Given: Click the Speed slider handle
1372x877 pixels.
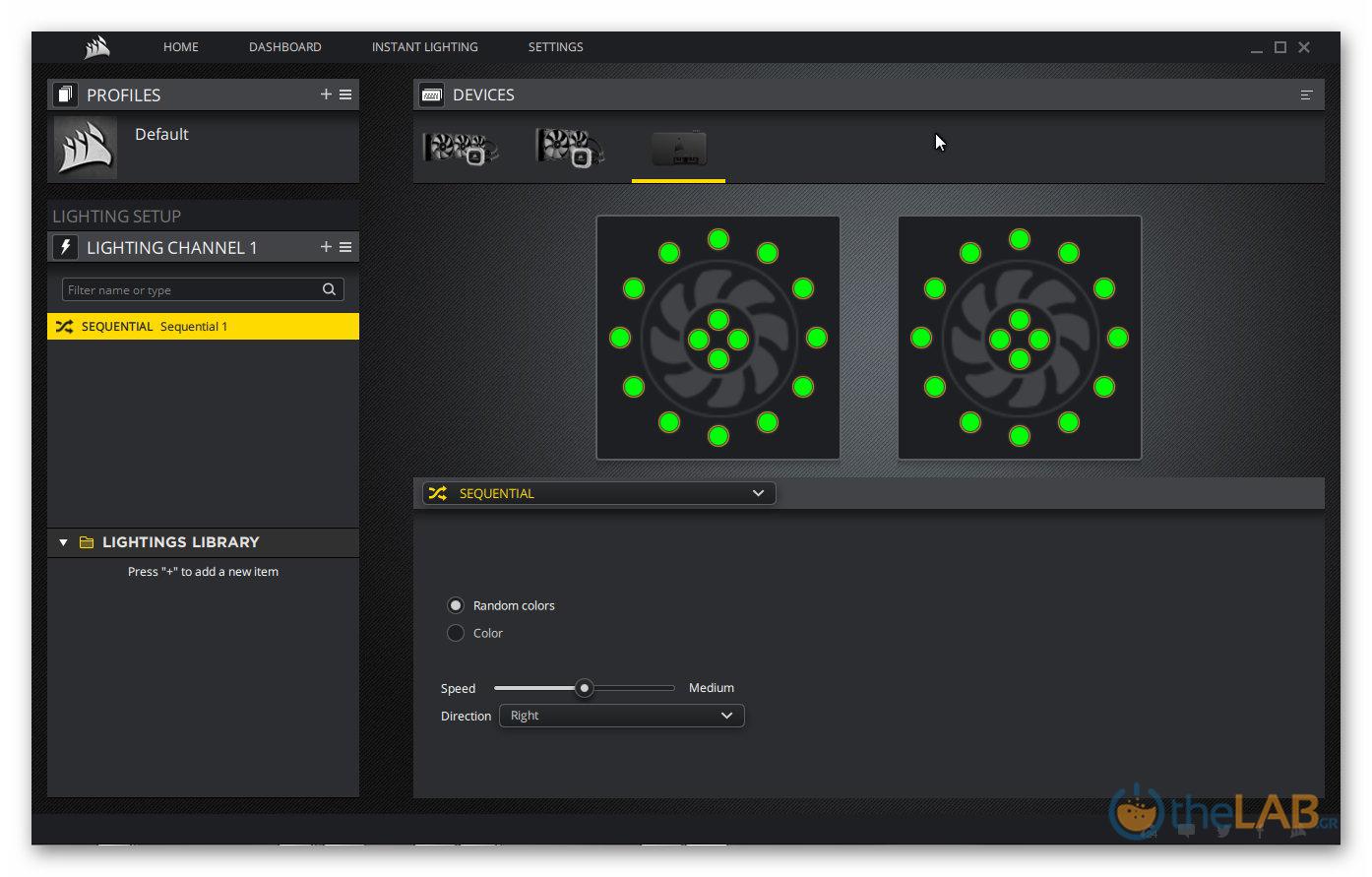Looking at the screenshot, I should pos(585,688).
